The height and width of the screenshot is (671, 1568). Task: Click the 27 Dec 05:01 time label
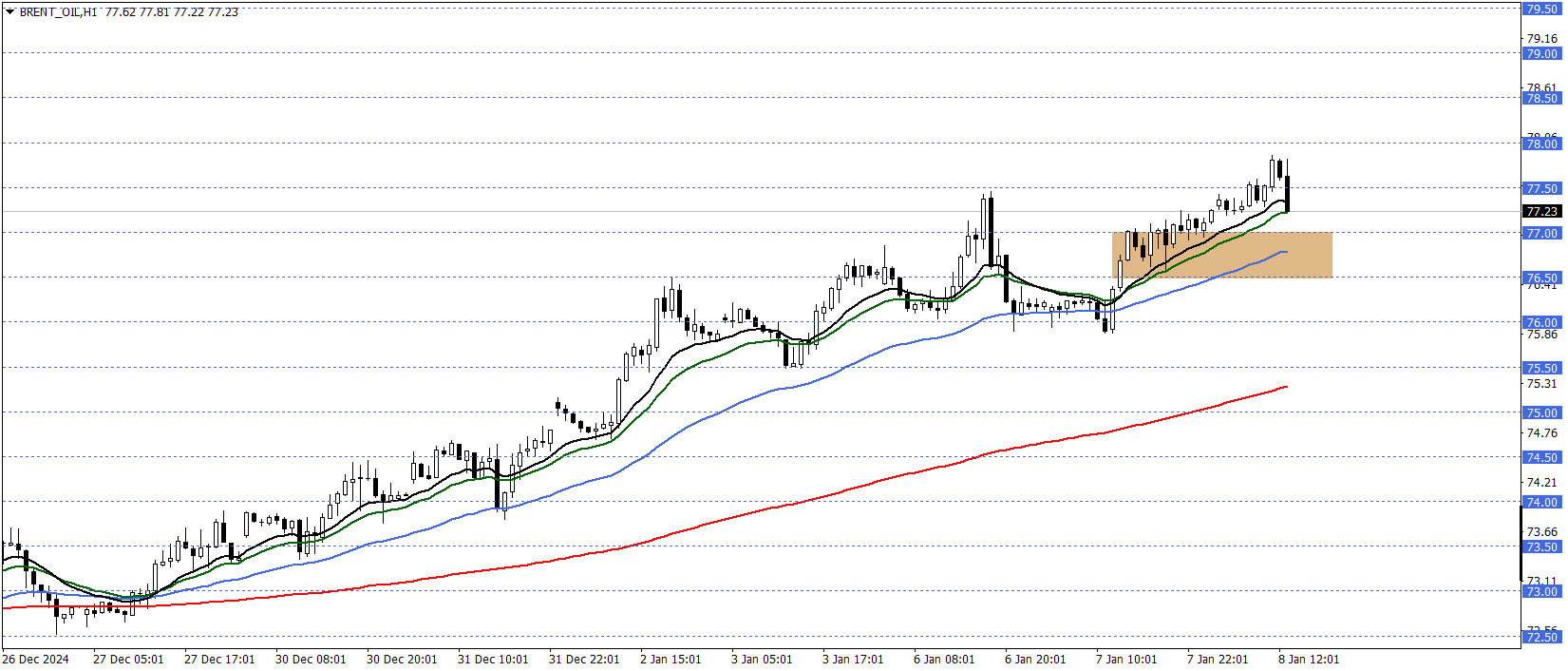point(128,660)
